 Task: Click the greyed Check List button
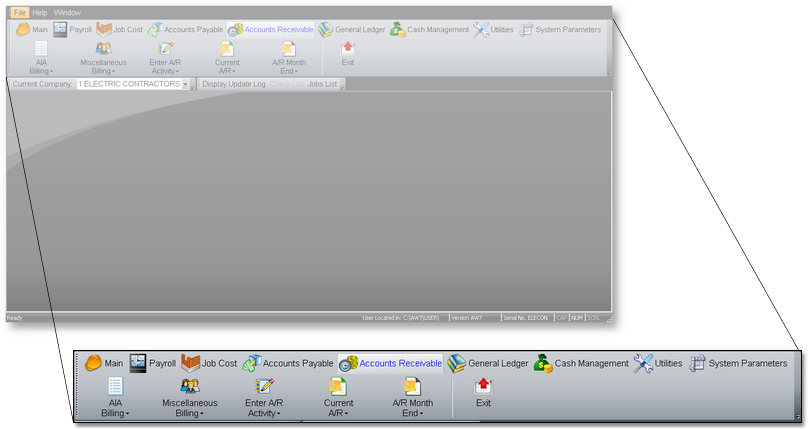point(287,84)
